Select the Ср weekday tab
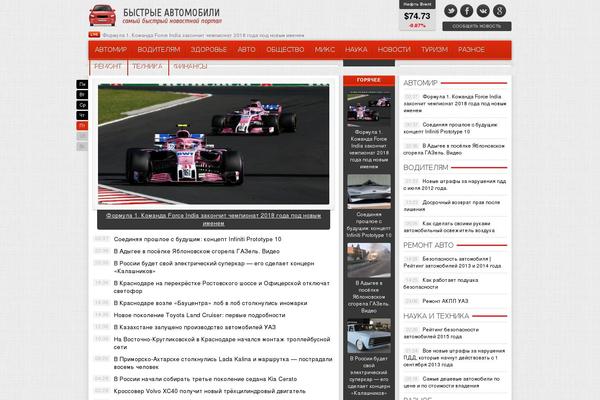Screen dimensions: 600x400 pyautogui.click(x=82, y=105)
